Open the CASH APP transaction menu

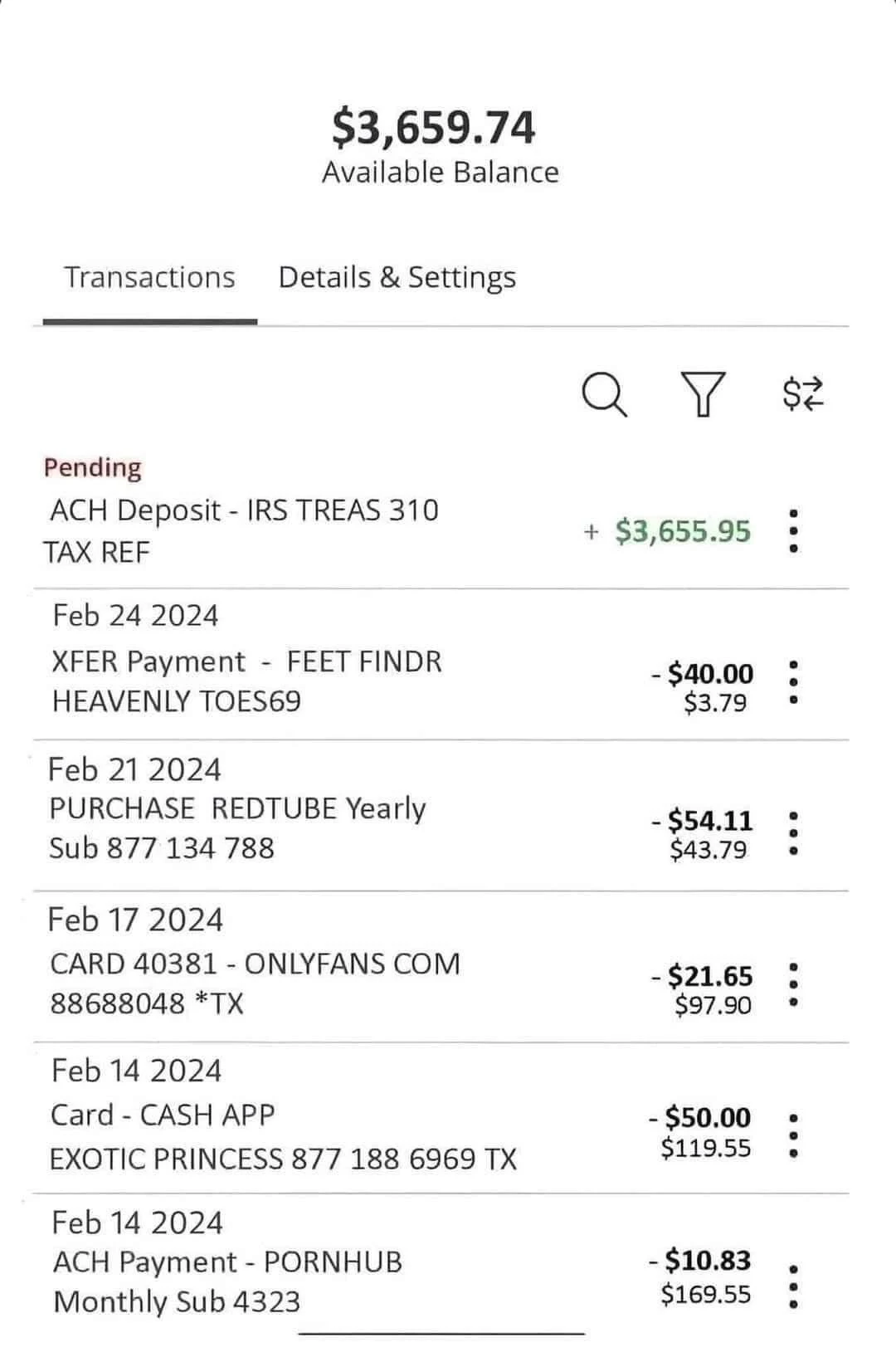(x=794, y=1133)
